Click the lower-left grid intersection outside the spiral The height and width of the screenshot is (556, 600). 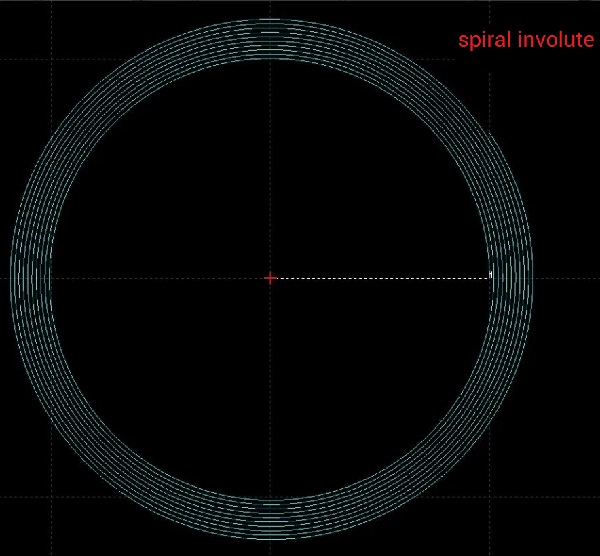(x=51, y=497)
